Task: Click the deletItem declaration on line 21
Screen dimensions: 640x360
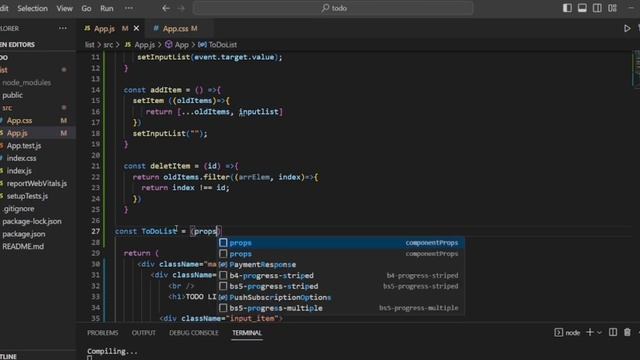Action: tap(169, 166)
